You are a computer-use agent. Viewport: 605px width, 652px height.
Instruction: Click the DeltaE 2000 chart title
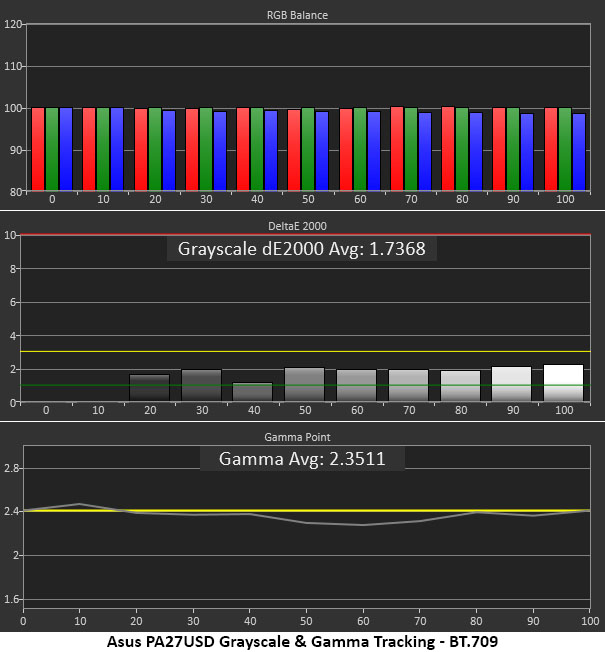click(x=297, y=226)
